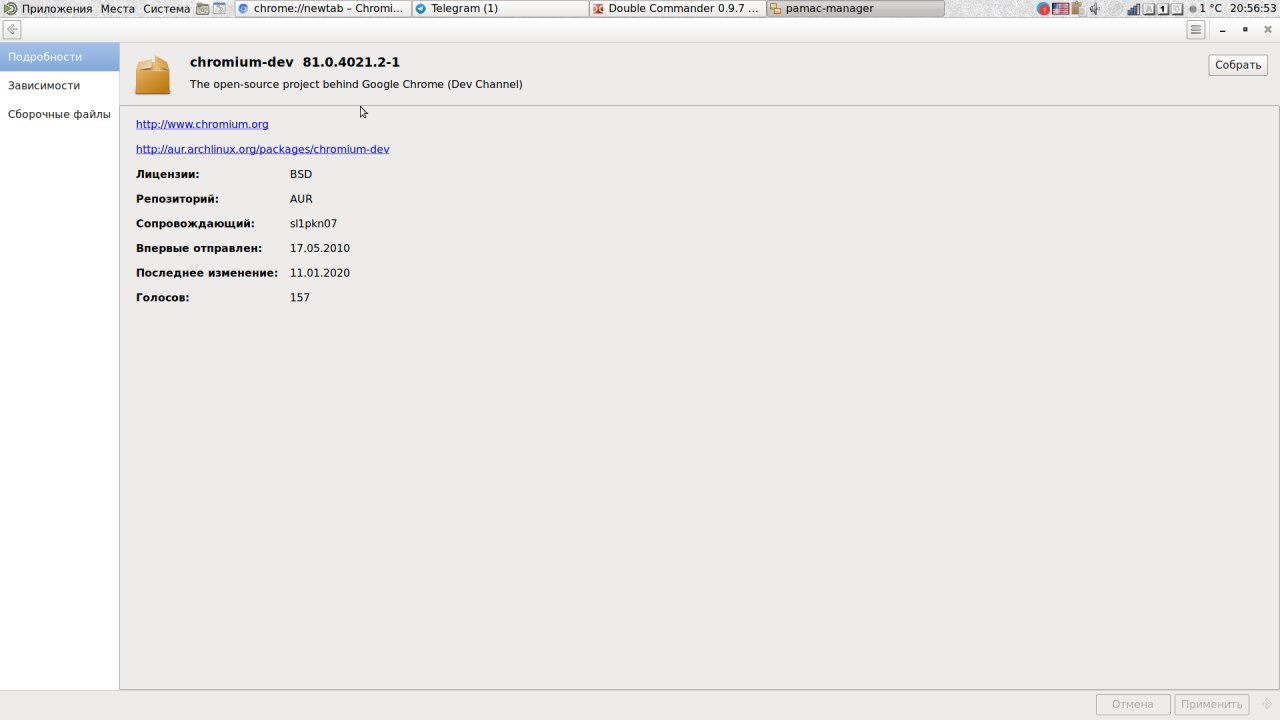Screen dimensions: 1280x720
Task: Click the first submitted date 17.05.2010
Action: (x=320, y=248)
